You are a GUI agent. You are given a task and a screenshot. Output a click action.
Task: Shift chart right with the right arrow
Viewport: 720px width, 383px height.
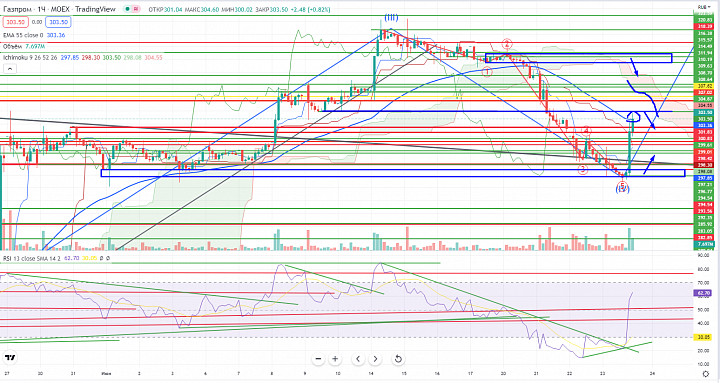(375, 359)
